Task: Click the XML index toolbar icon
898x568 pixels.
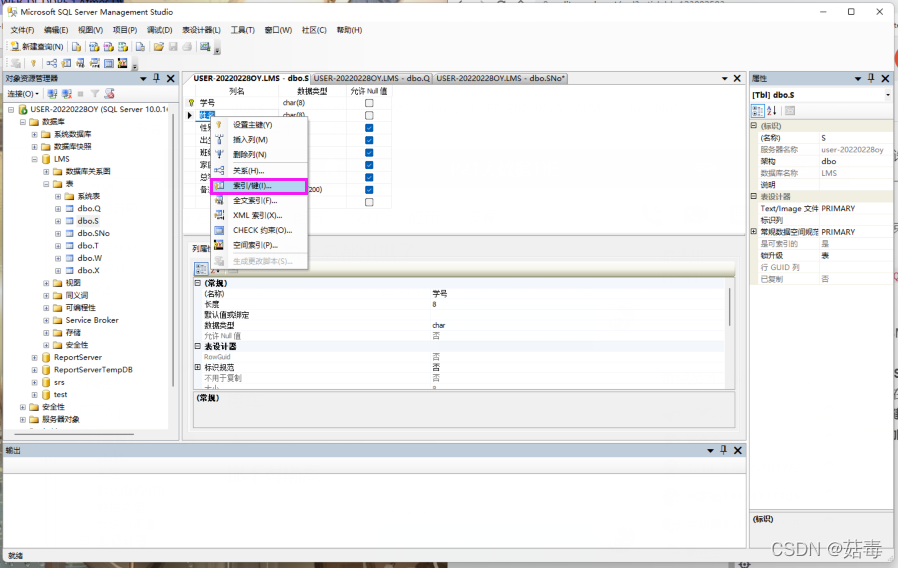Action: pyautogui.click(x=94, y=63)
